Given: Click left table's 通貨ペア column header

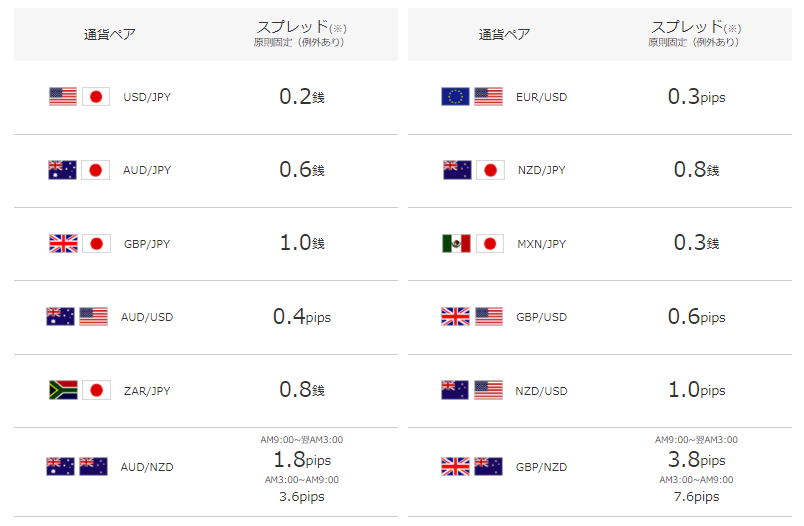Looking at the screenshot, I should 110,34.
